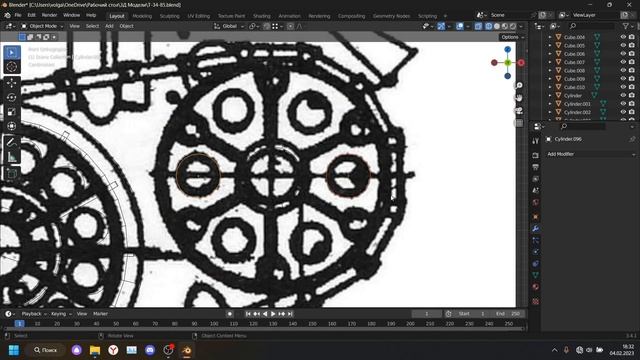The width and height of the screenshot is (640, 360).
Task: Select the Scale tool
Action: (x=12, y=111)
